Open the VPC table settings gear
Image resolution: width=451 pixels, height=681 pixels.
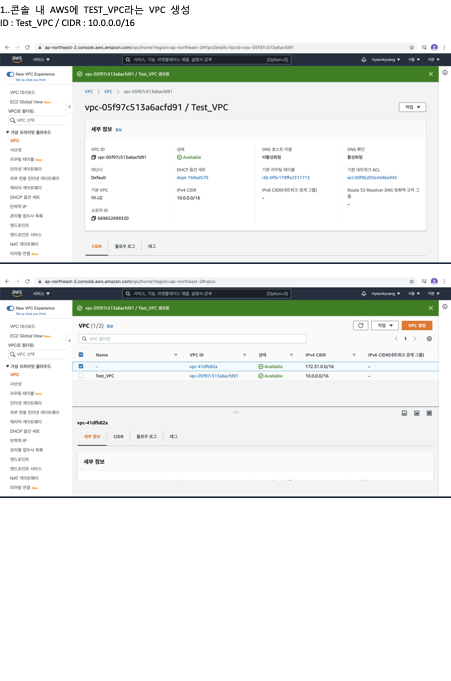pyautogui.click(x=429, y=338)
